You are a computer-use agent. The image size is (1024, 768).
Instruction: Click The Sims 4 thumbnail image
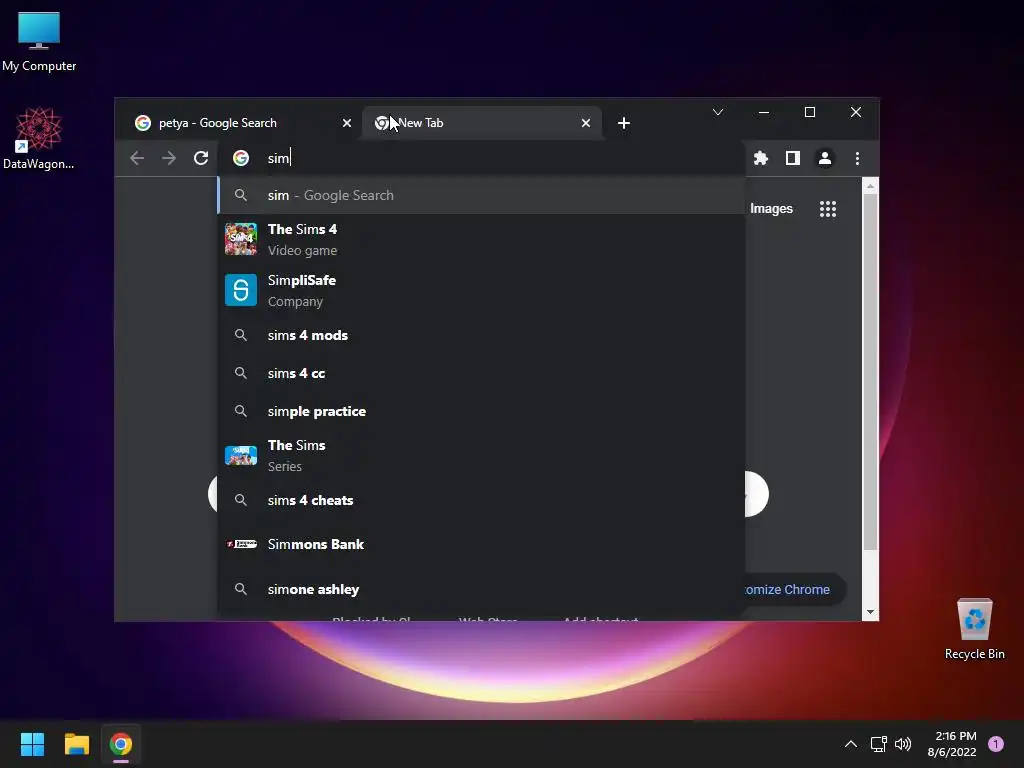(x=241, y=239)
